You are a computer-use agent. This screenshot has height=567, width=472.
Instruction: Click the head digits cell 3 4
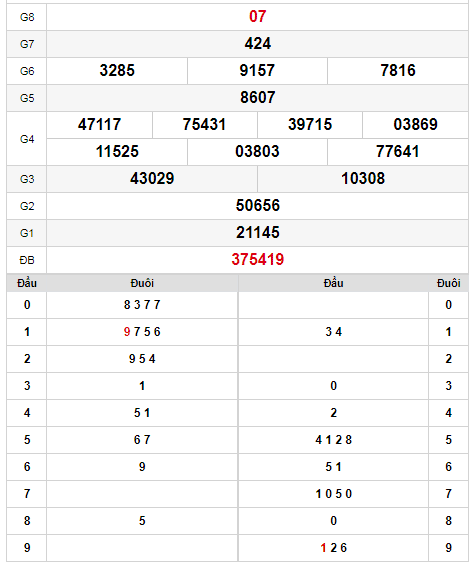[333, 332]
